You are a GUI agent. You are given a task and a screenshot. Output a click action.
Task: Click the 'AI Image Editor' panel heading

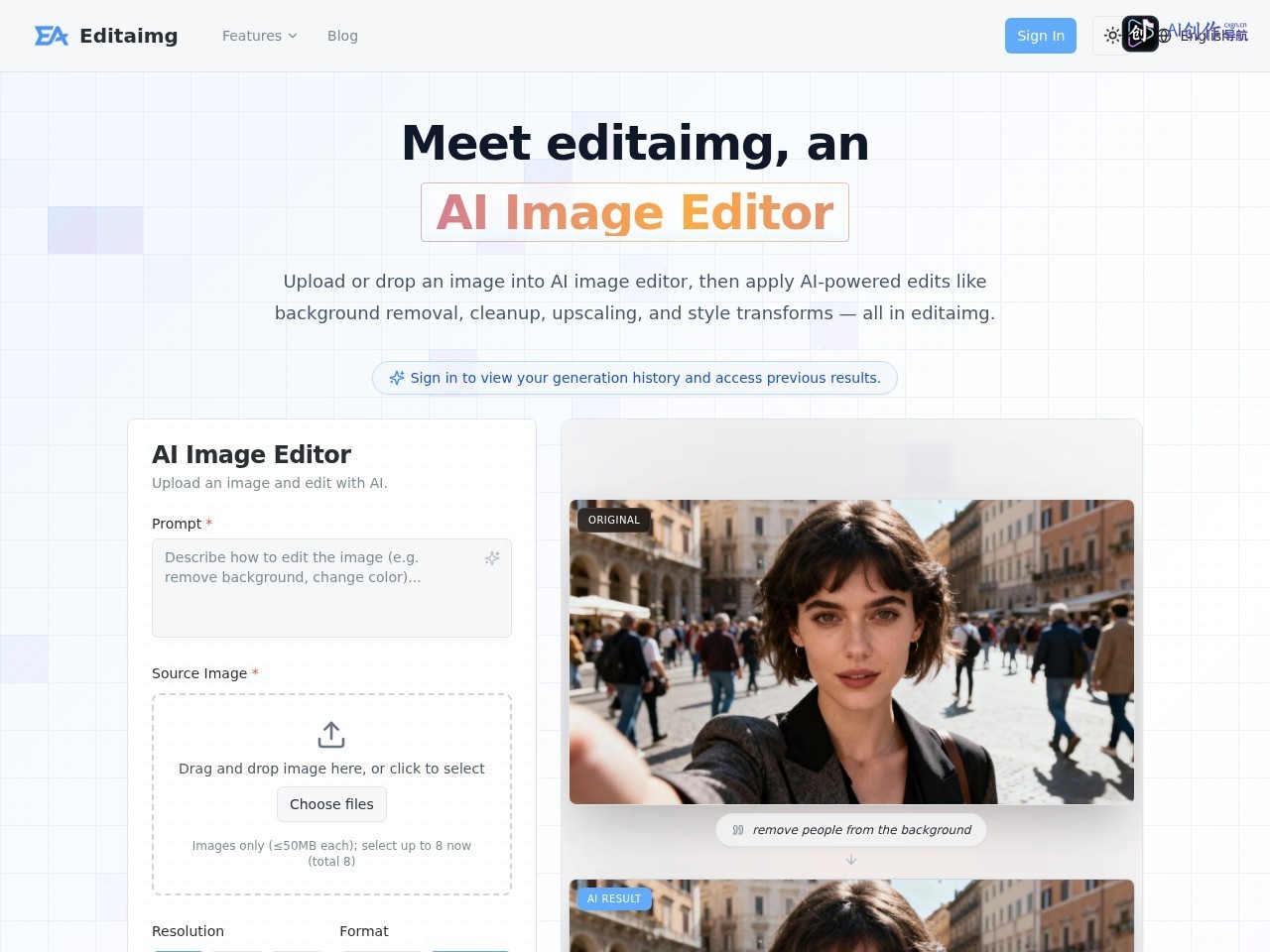(251, 454)
